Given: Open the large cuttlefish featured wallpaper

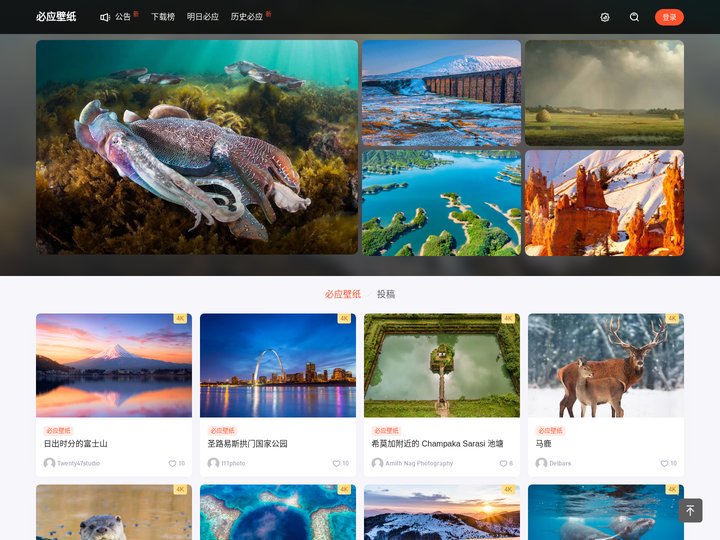Looking at the screenshot, I should click(x=197, y=147).
